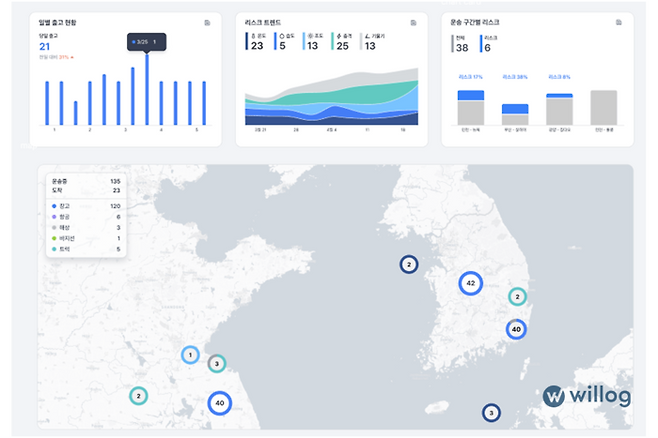Screen dimensions: 658x438
Task: Select the 충격 shock risk indicator
Action: pyautogui.click(x=342, y=41)
